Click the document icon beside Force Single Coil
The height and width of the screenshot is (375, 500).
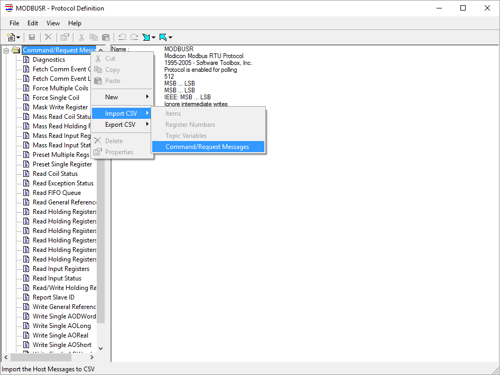(26, 98)
